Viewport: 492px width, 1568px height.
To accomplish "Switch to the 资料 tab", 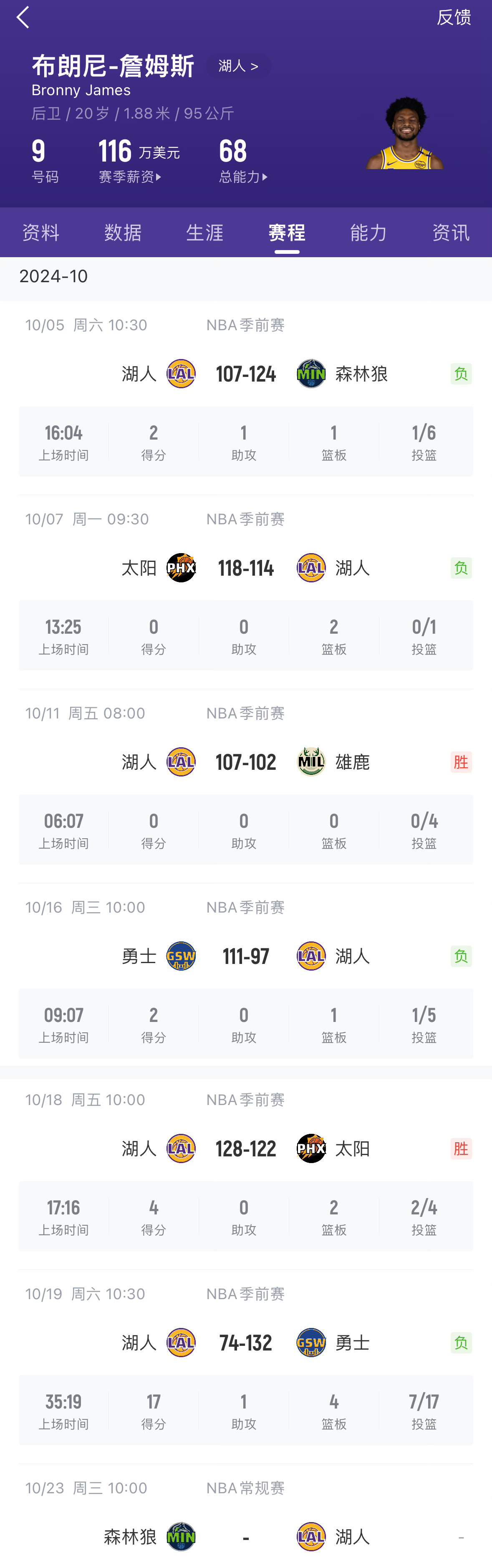I will (41, 233).
